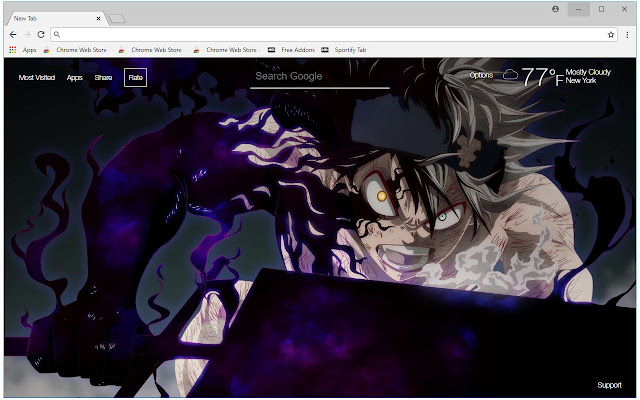Bookmark this page with the star icon
The height and width of the screenshot is (400, 640).
tap(611, 35)
